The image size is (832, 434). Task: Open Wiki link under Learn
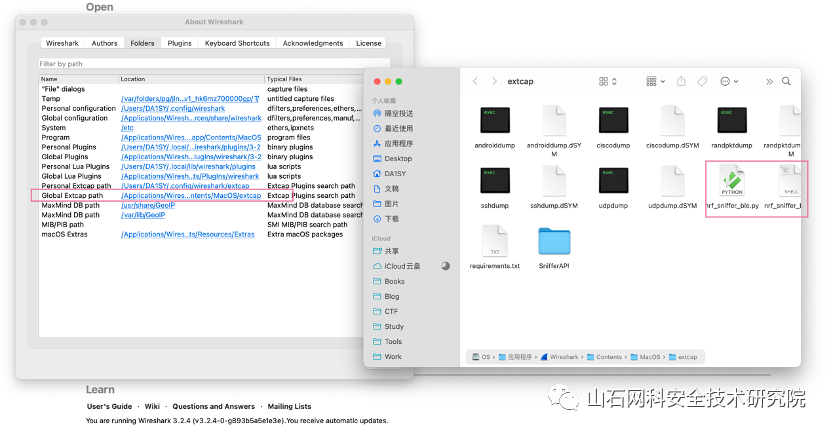[x=152, y=406]
